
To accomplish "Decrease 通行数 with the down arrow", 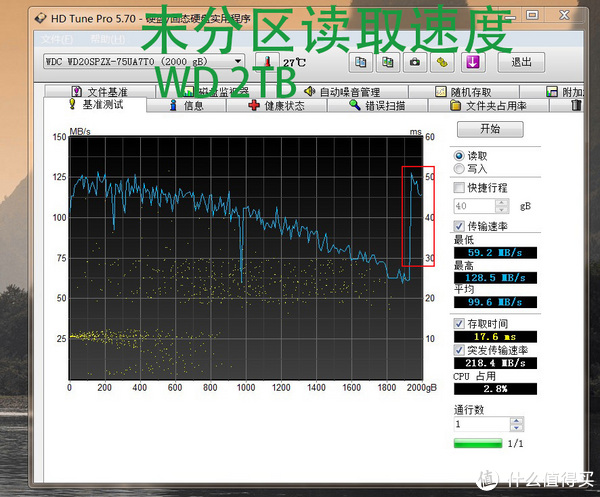I will pyautogui.click(x=517, y=427).
